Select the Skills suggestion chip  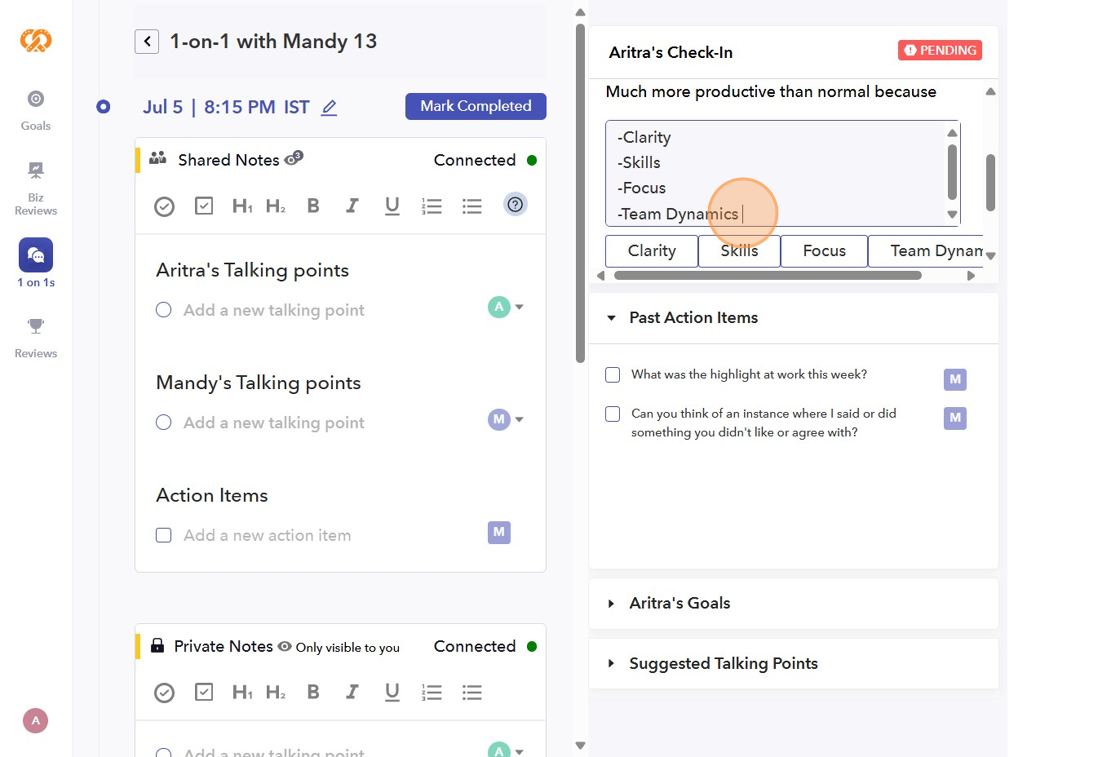point(739,251)
